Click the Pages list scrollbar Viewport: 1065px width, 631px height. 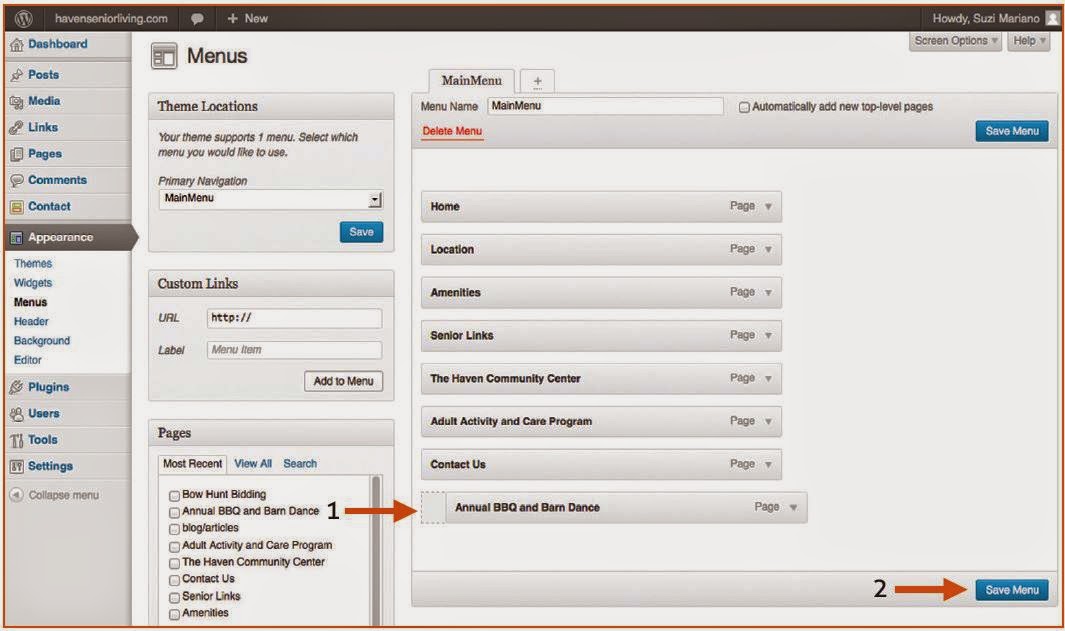[x=376, y=550]
